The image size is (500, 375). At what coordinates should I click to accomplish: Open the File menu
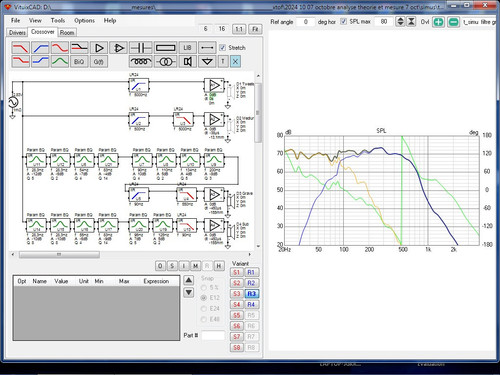point(16,20)
